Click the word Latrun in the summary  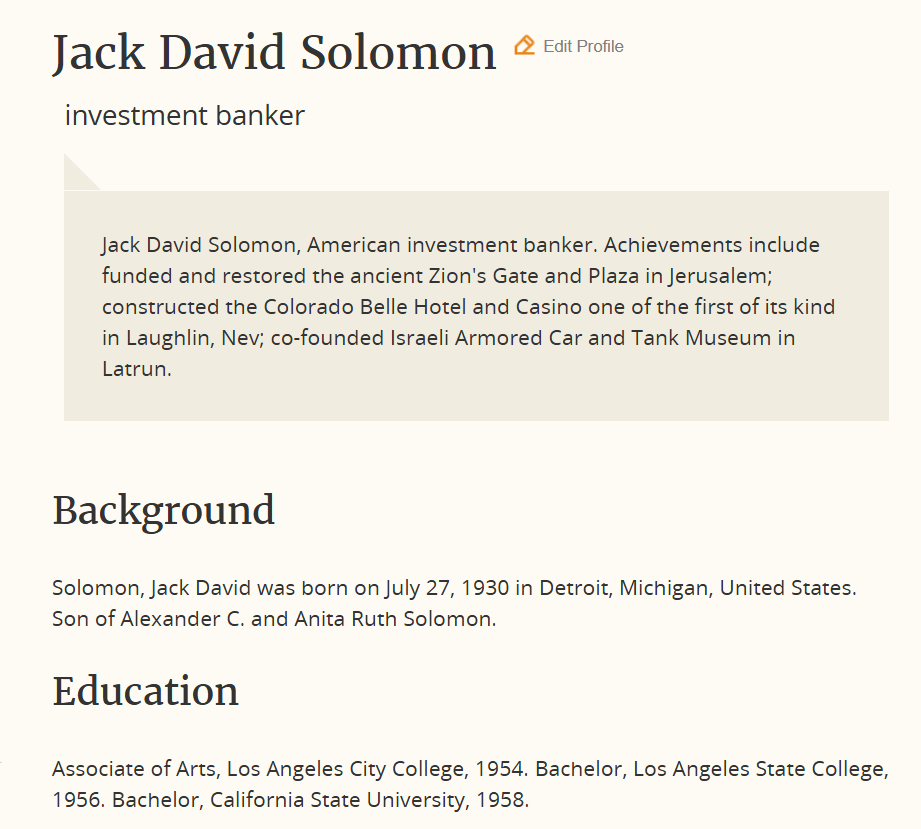pos(134,368)
